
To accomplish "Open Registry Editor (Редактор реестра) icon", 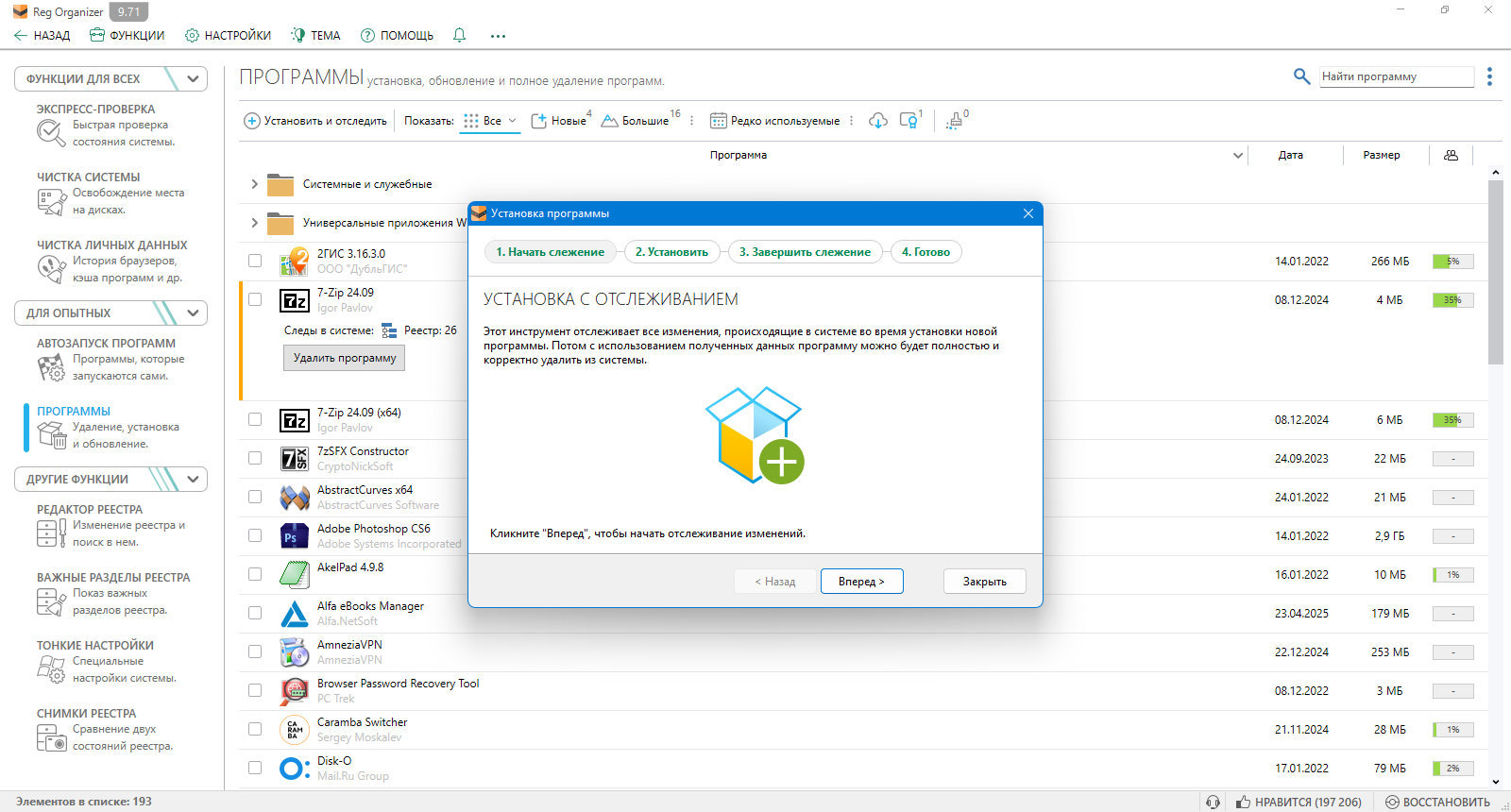I will coord(50,533).
